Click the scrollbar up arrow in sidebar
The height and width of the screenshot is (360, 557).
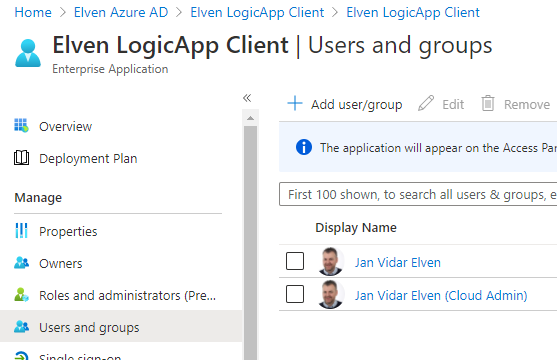coord(250,118)
